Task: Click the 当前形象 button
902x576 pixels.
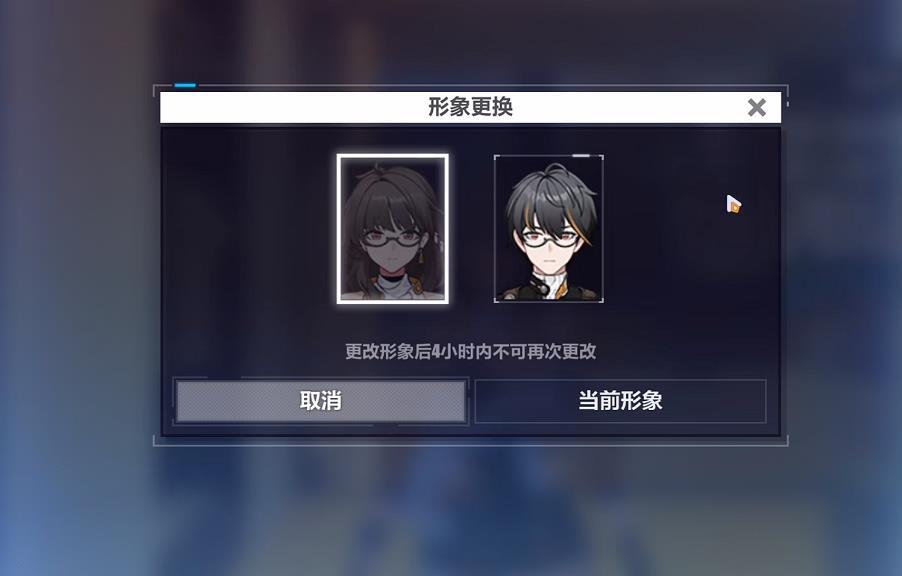Action: pyautogui.click(x=620, y=400)
